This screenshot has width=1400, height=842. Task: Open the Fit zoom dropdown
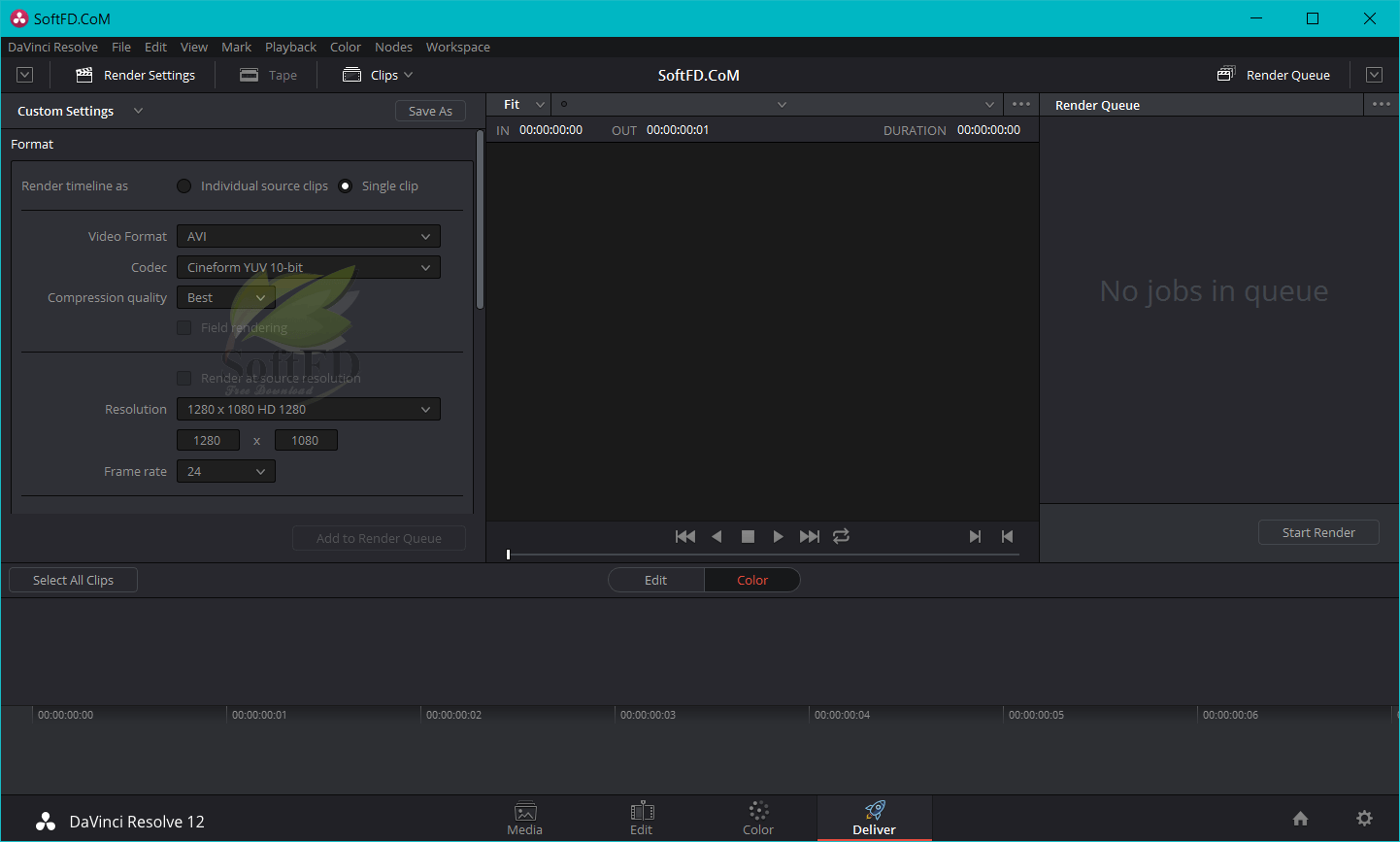[525, 104]
